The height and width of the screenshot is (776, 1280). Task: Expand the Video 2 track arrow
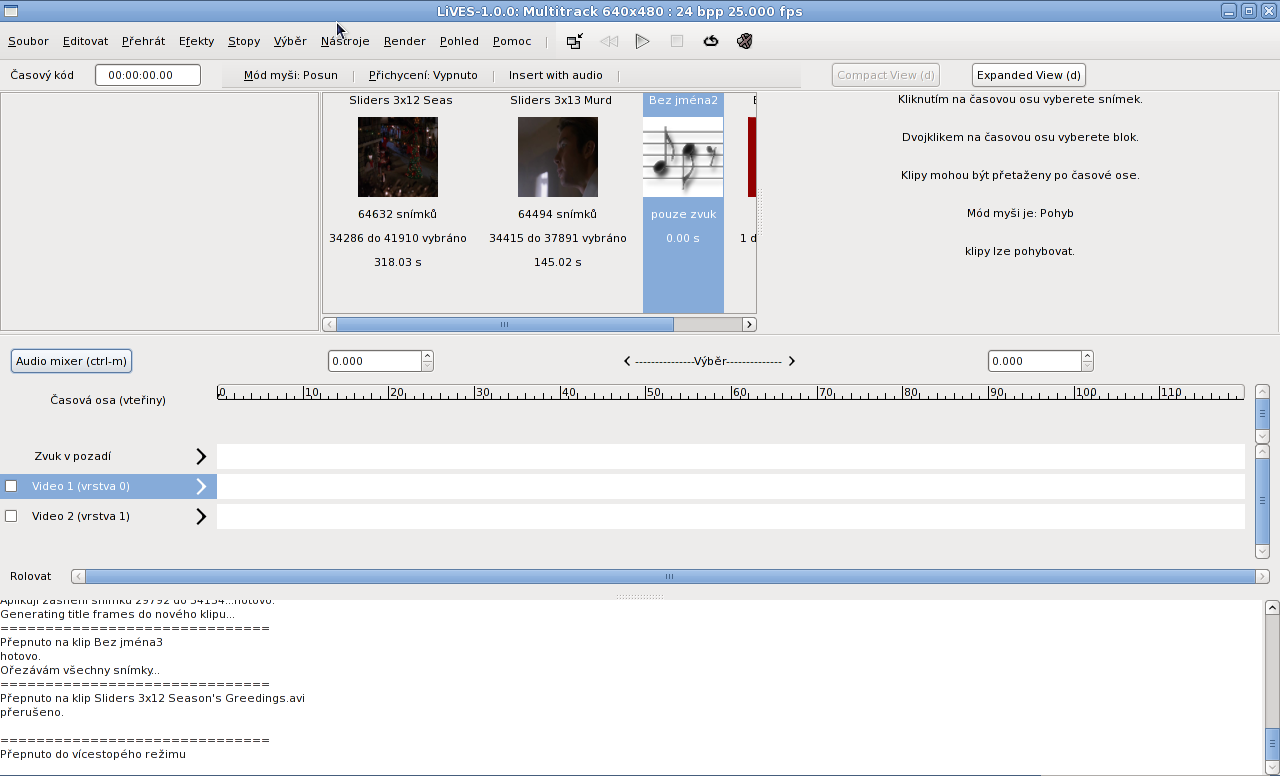[201, 516]
